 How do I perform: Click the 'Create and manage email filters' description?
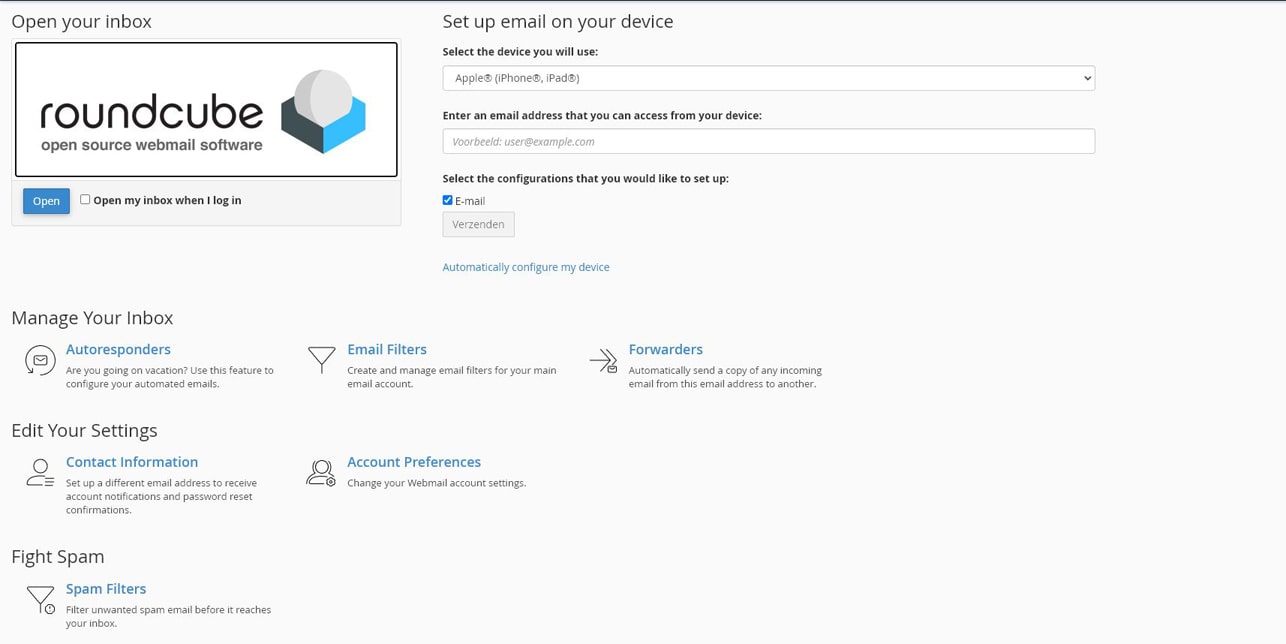click(x=451, y=377)
